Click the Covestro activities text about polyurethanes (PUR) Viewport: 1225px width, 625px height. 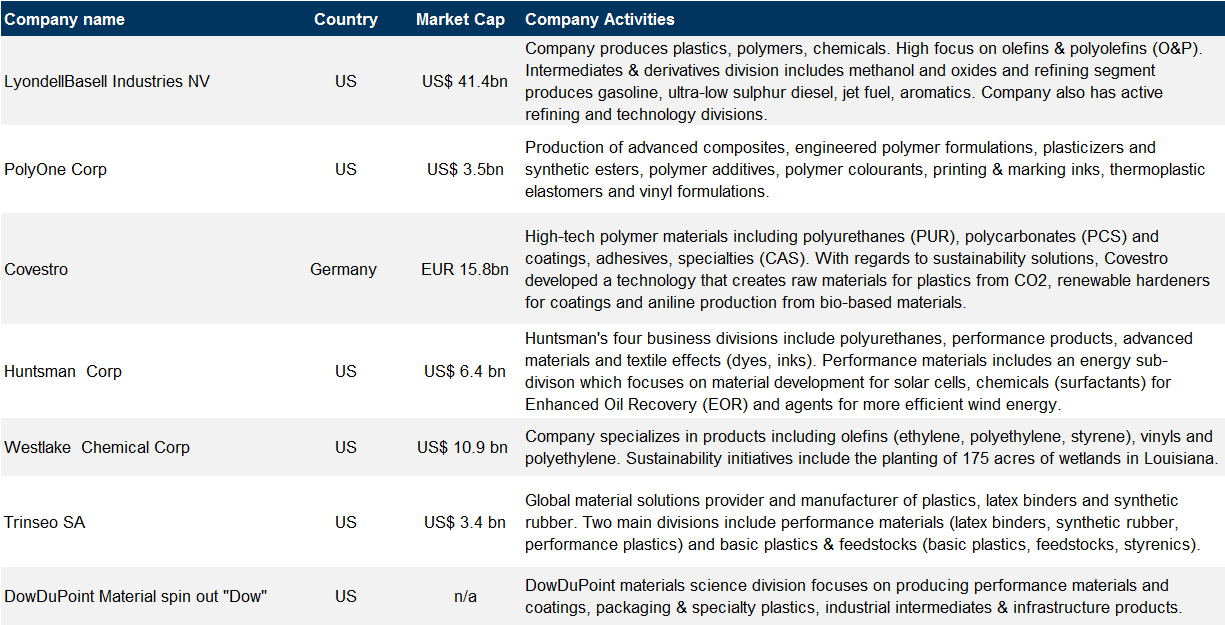pyautogui.click(x=867, y=269)
